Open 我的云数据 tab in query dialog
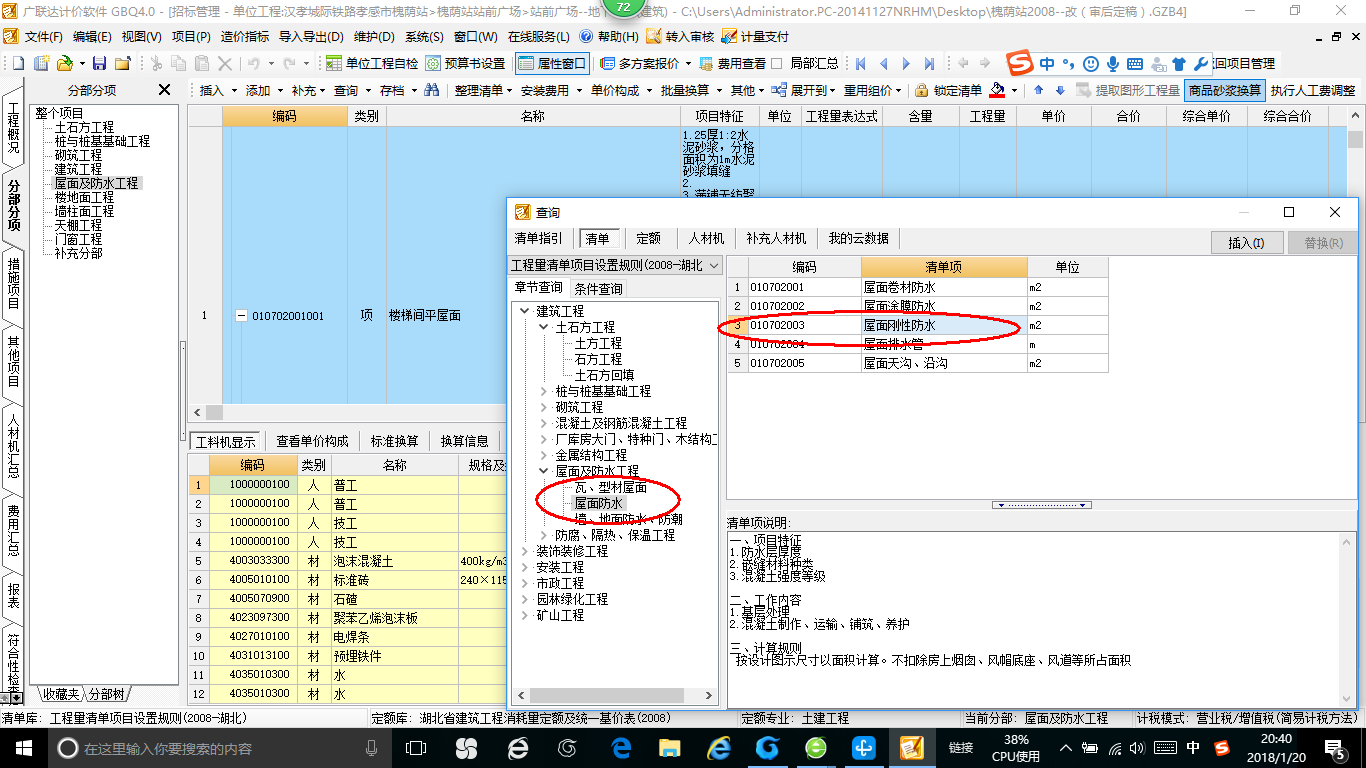 [x=858, y=239]
